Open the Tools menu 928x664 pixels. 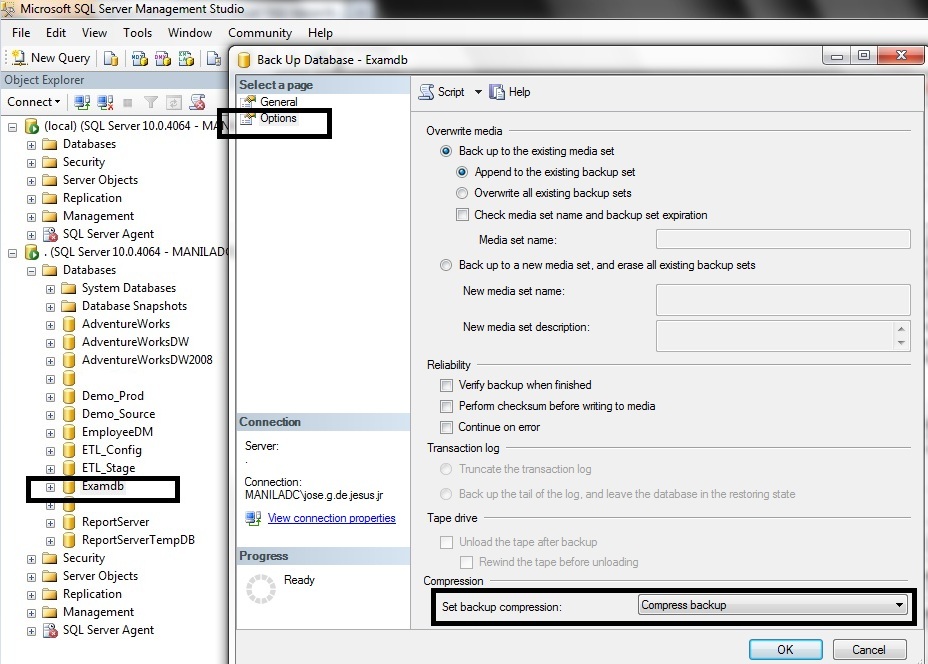pos(138,33)
